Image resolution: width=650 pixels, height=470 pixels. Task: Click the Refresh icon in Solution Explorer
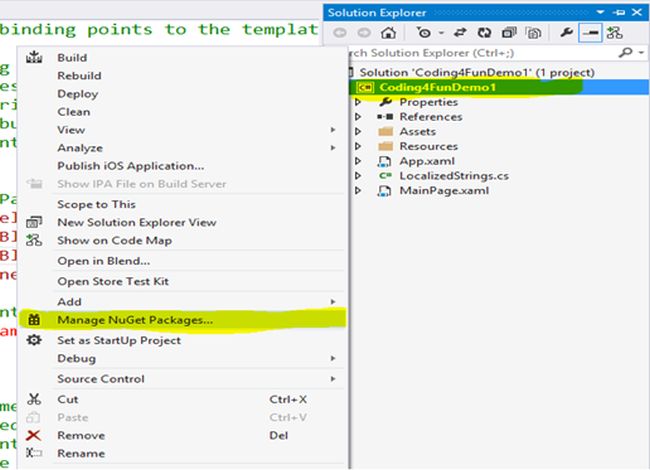[484, 33]
